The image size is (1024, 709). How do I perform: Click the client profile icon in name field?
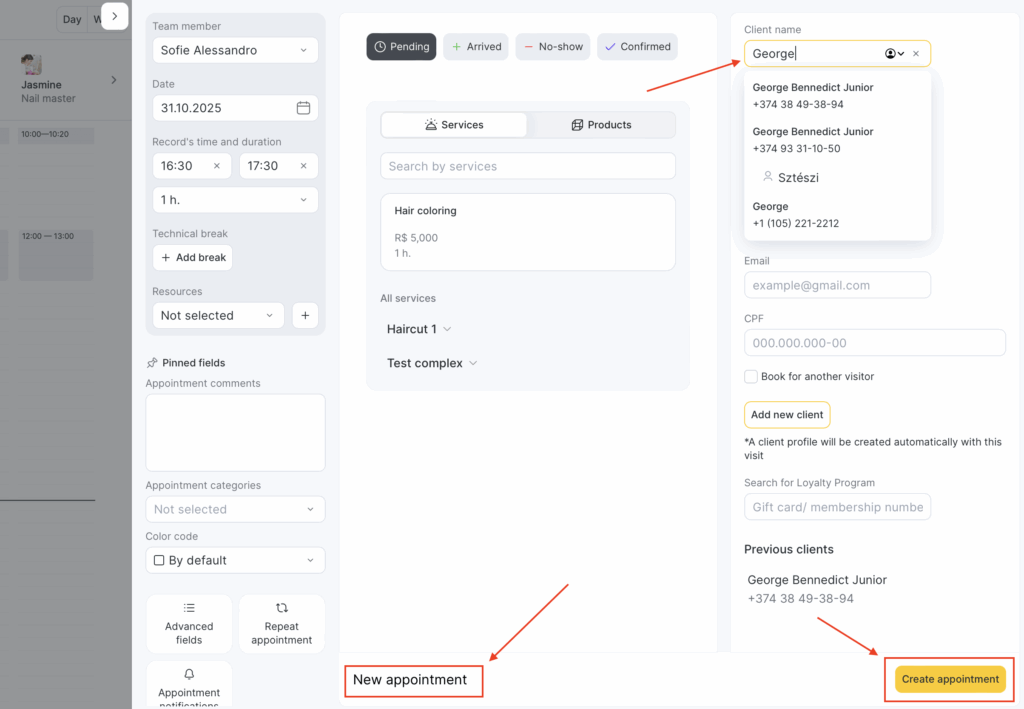pos(892,54)
